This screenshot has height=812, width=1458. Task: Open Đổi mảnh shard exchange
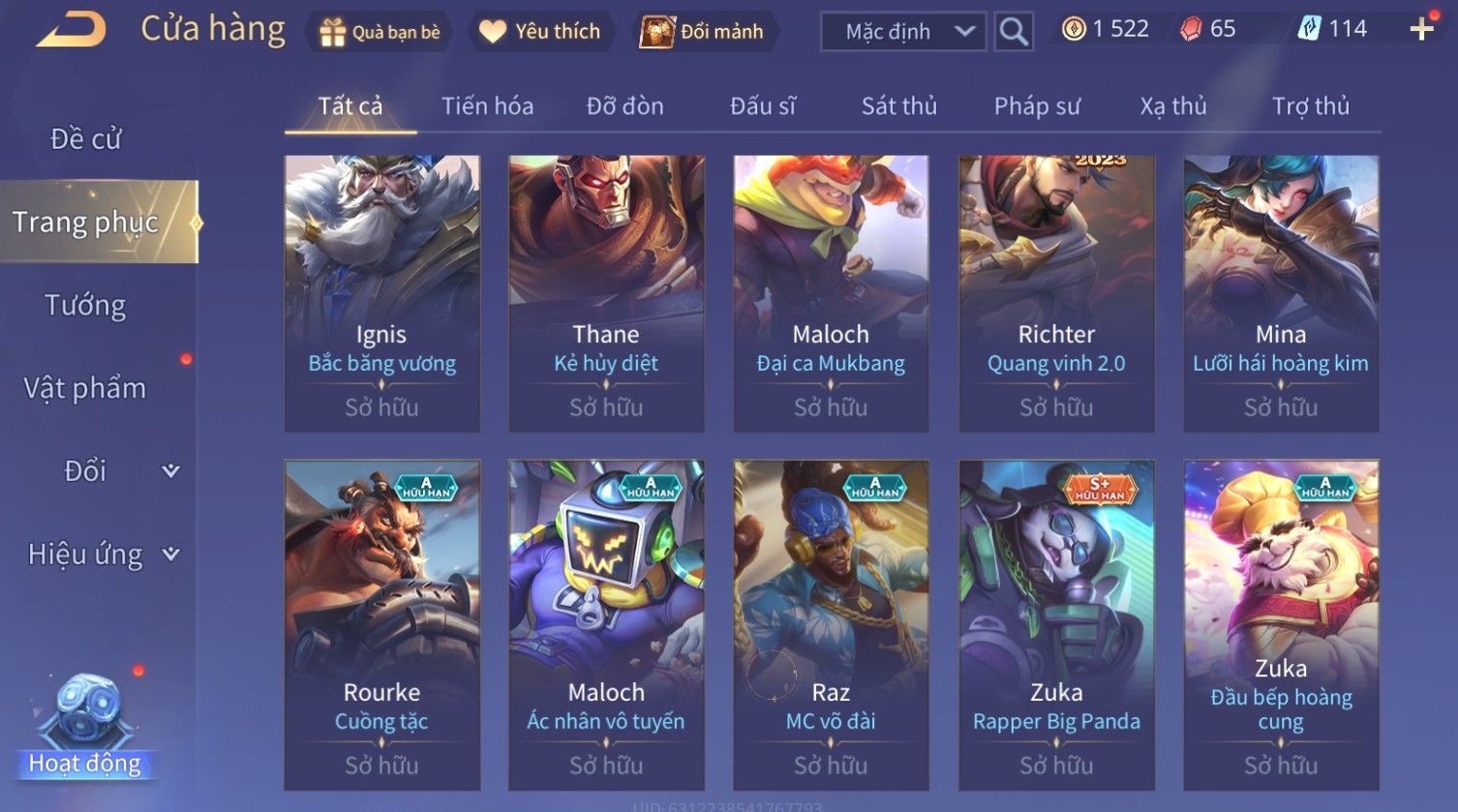656,32
